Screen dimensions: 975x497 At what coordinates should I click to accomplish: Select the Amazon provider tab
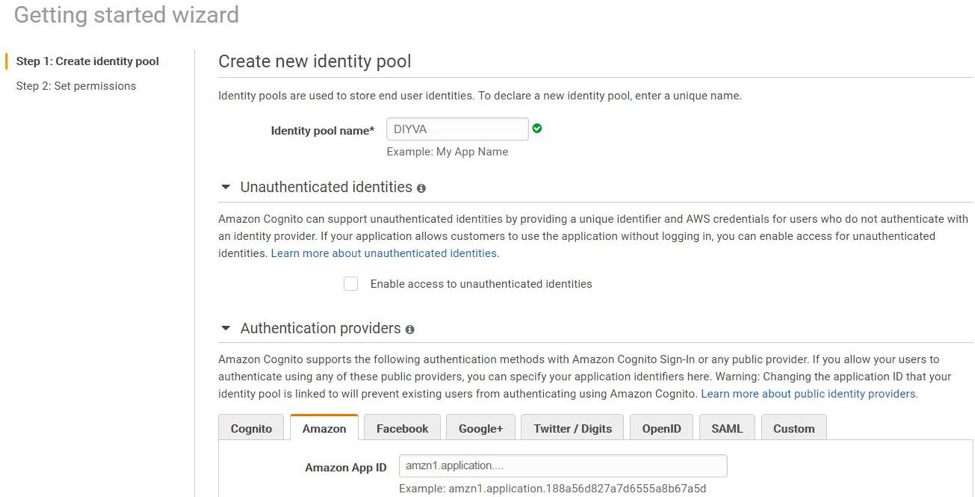point(324,428)
